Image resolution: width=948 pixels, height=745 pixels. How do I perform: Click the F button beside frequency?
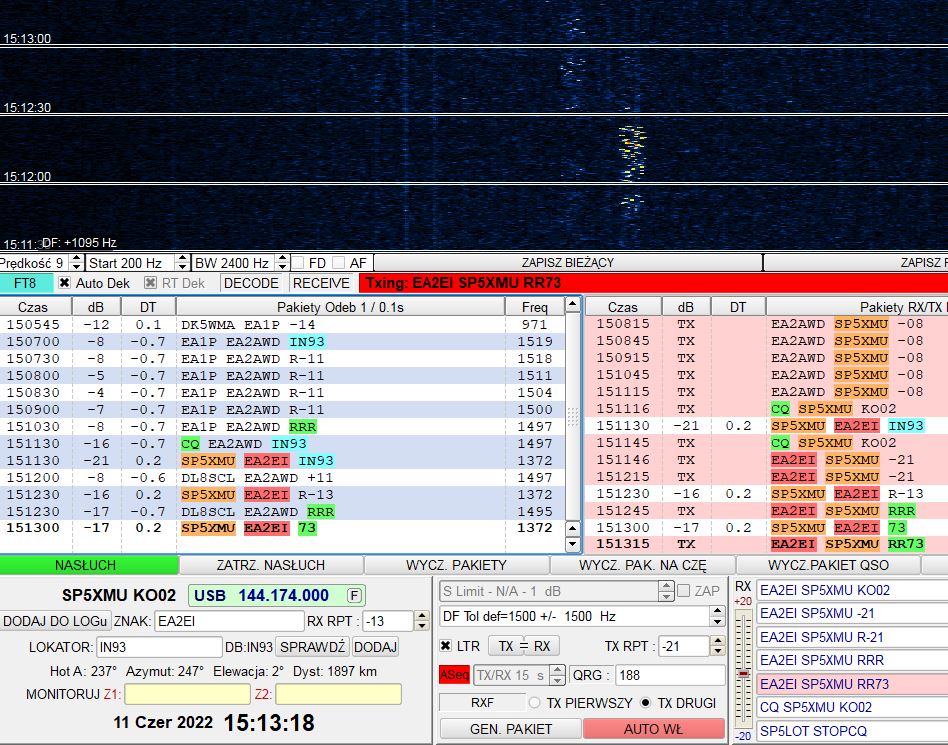(x=355, y=596)
